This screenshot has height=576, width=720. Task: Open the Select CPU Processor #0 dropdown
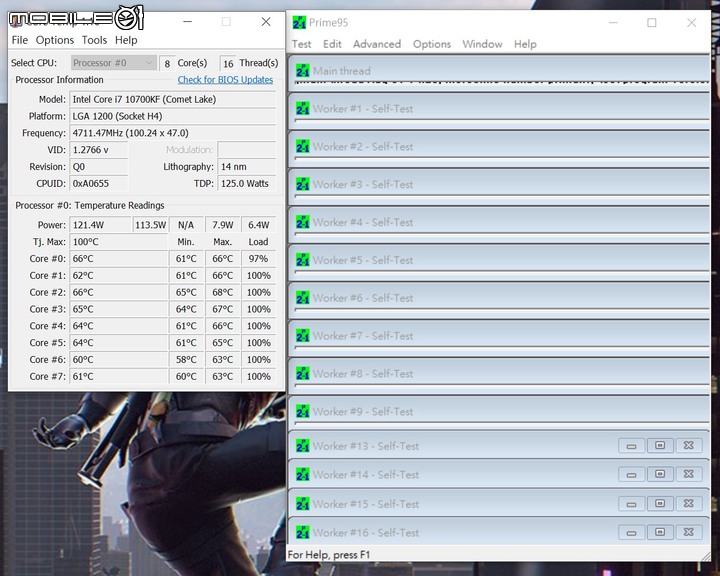(x=114, y=63)
